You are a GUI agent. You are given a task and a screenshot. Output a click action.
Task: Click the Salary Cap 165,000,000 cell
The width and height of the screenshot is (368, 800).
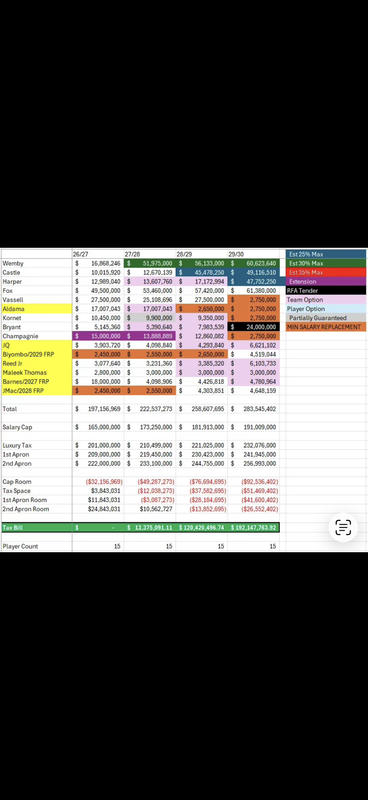pos(98,427)
